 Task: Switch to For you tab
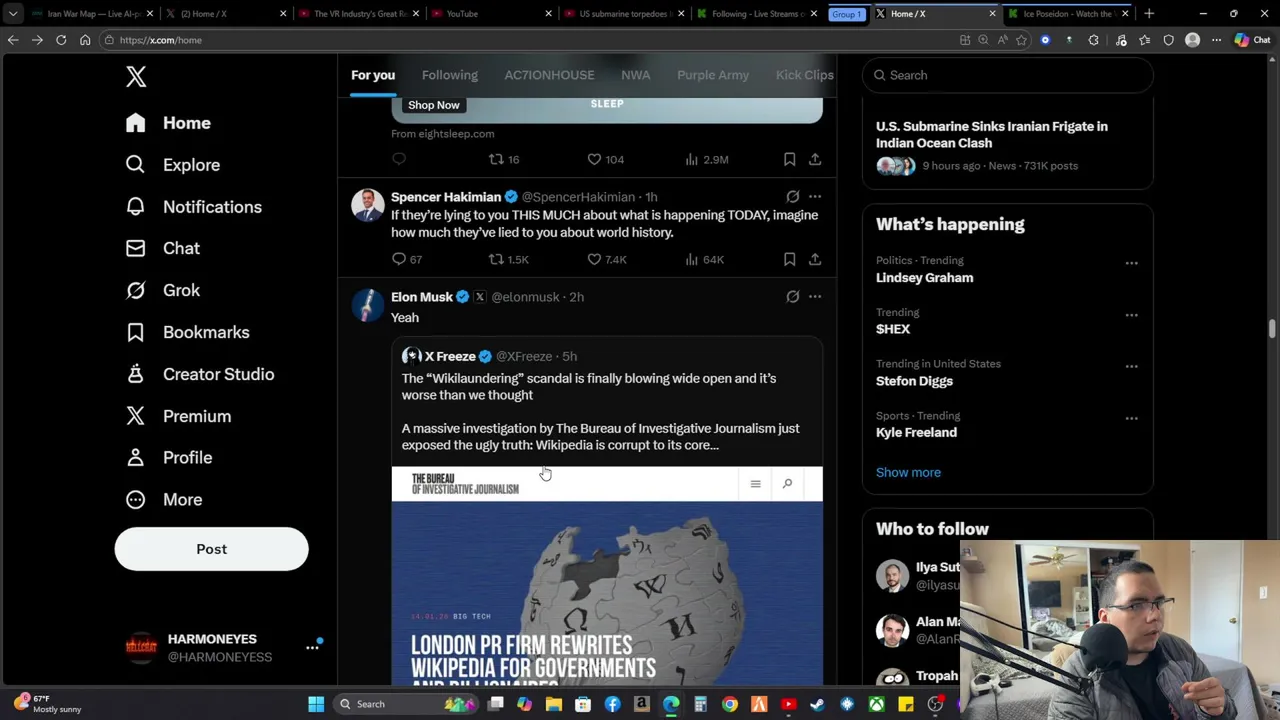pyautogui.click(x=373, y=75)
